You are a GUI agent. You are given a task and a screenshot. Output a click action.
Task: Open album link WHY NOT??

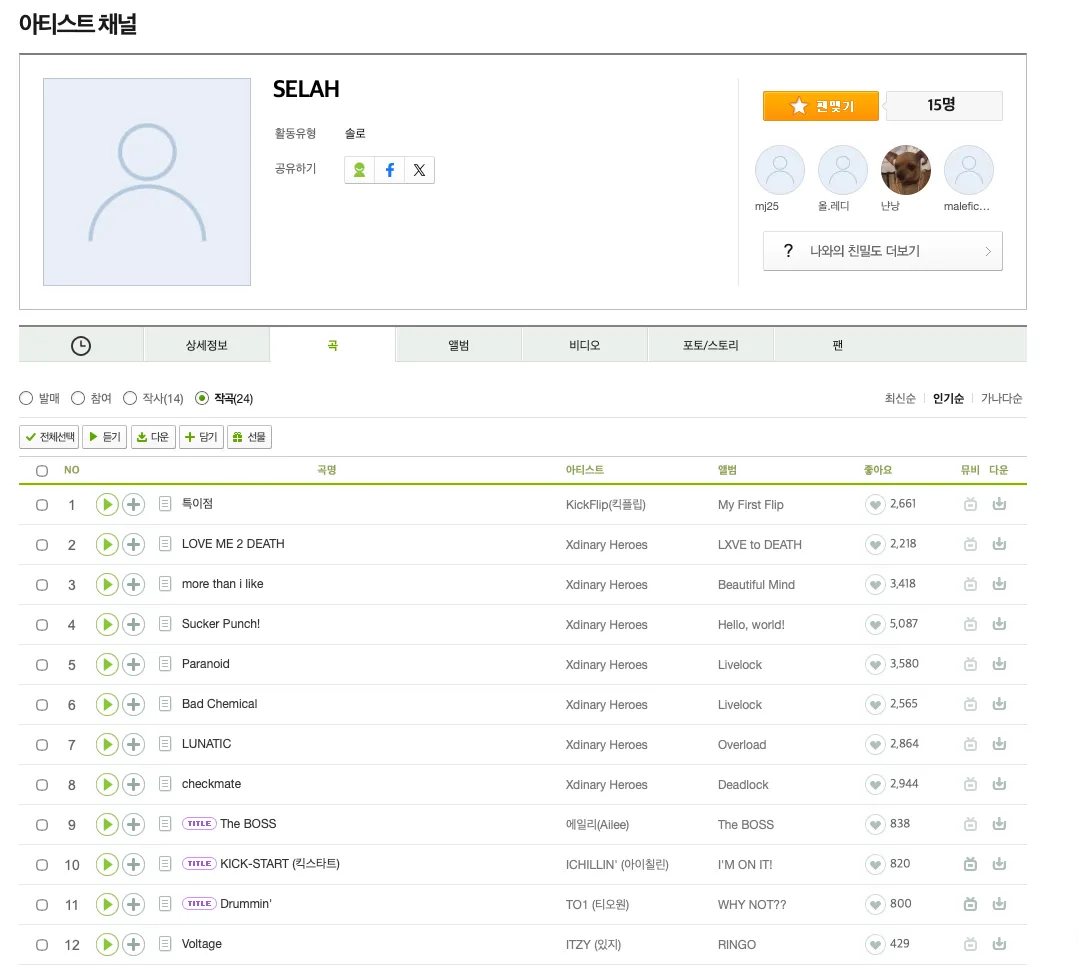(752, 905)
